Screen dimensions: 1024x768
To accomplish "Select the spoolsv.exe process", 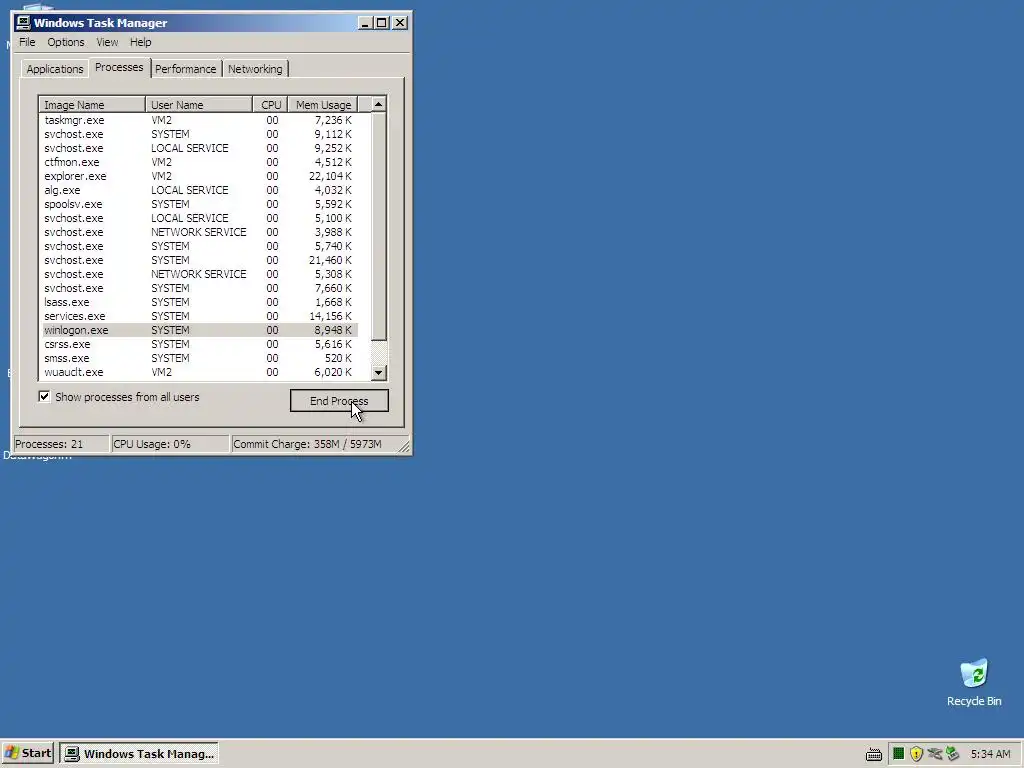I will pyautogui.click(x=199, y=204).
